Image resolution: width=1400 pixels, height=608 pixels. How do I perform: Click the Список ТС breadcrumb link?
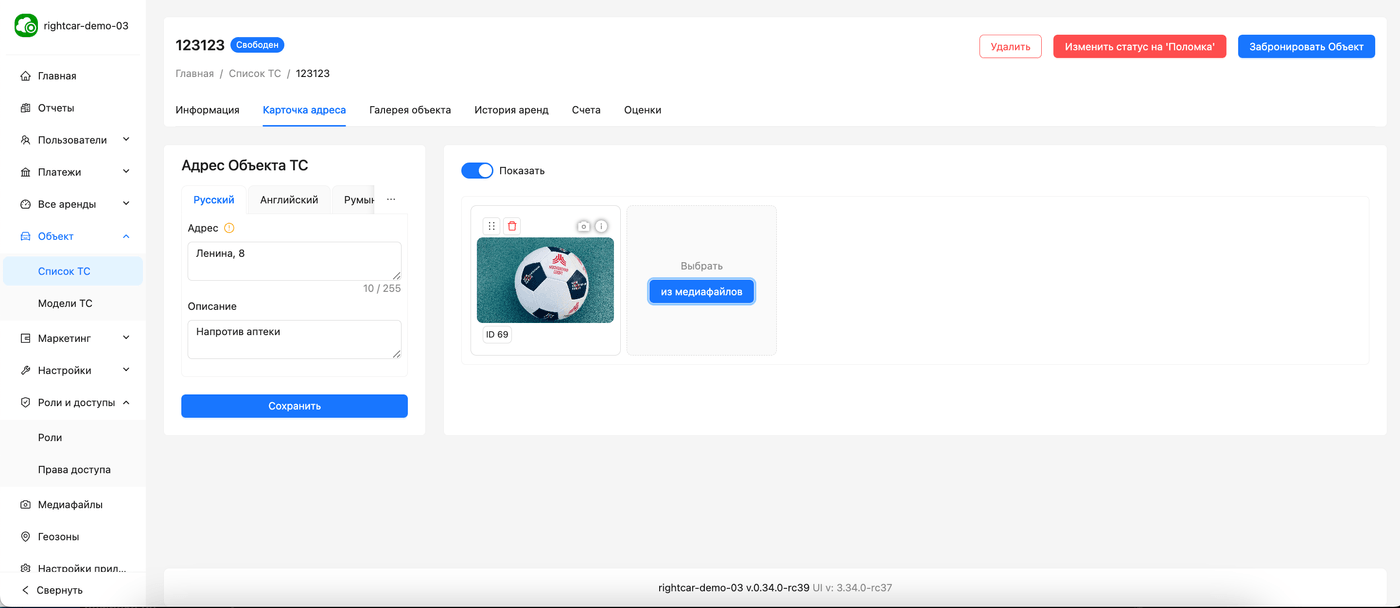pyautogui.click(x=254, y=74)
